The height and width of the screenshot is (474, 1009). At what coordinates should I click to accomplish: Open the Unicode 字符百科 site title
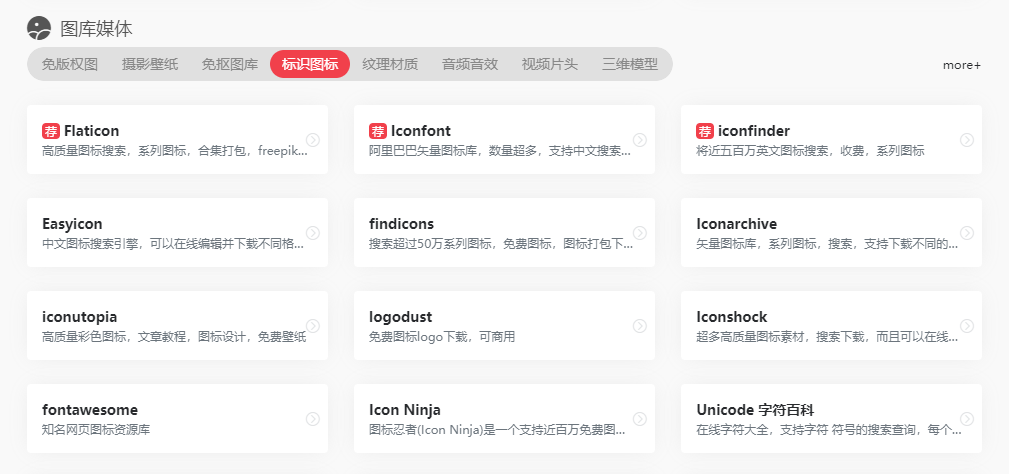(x=755, y=410)
